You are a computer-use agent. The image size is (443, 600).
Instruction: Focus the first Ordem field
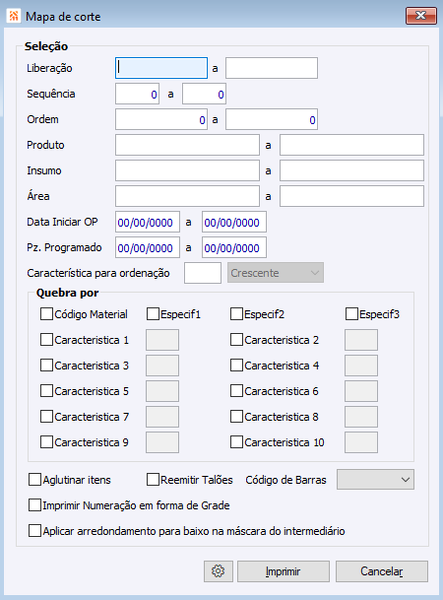point(161,119)
